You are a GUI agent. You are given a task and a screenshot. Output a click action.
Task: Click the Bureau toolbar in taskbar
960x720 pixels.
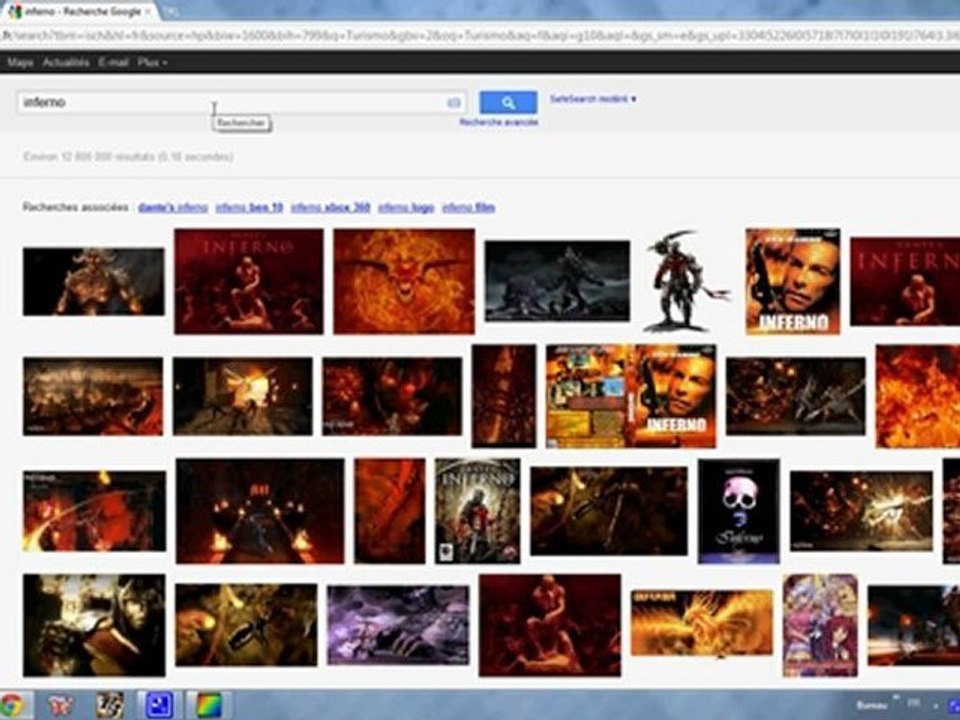872,705
